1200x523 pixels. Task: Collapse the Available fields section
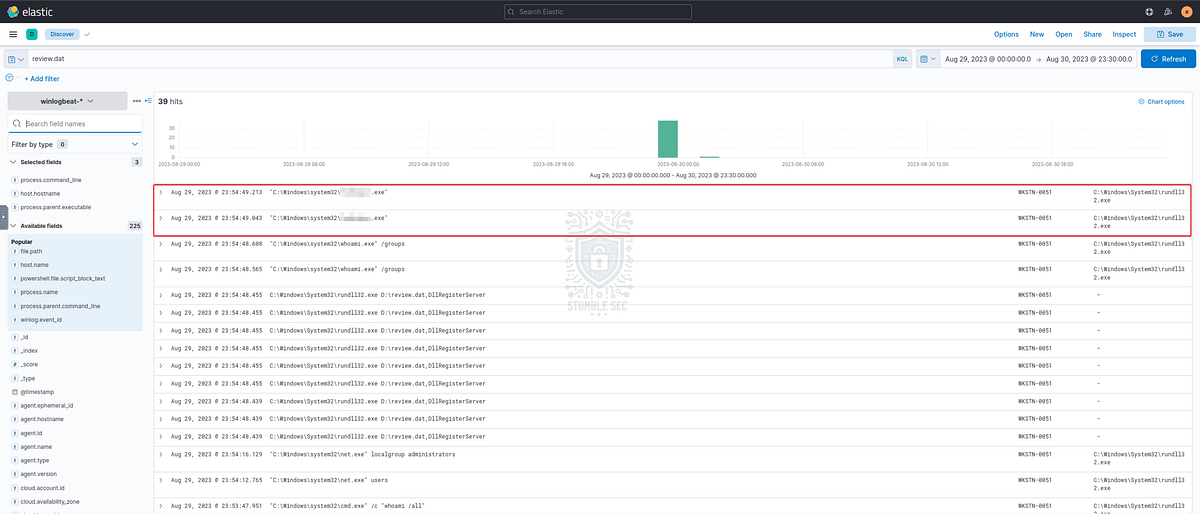click(x=13, y=226)
